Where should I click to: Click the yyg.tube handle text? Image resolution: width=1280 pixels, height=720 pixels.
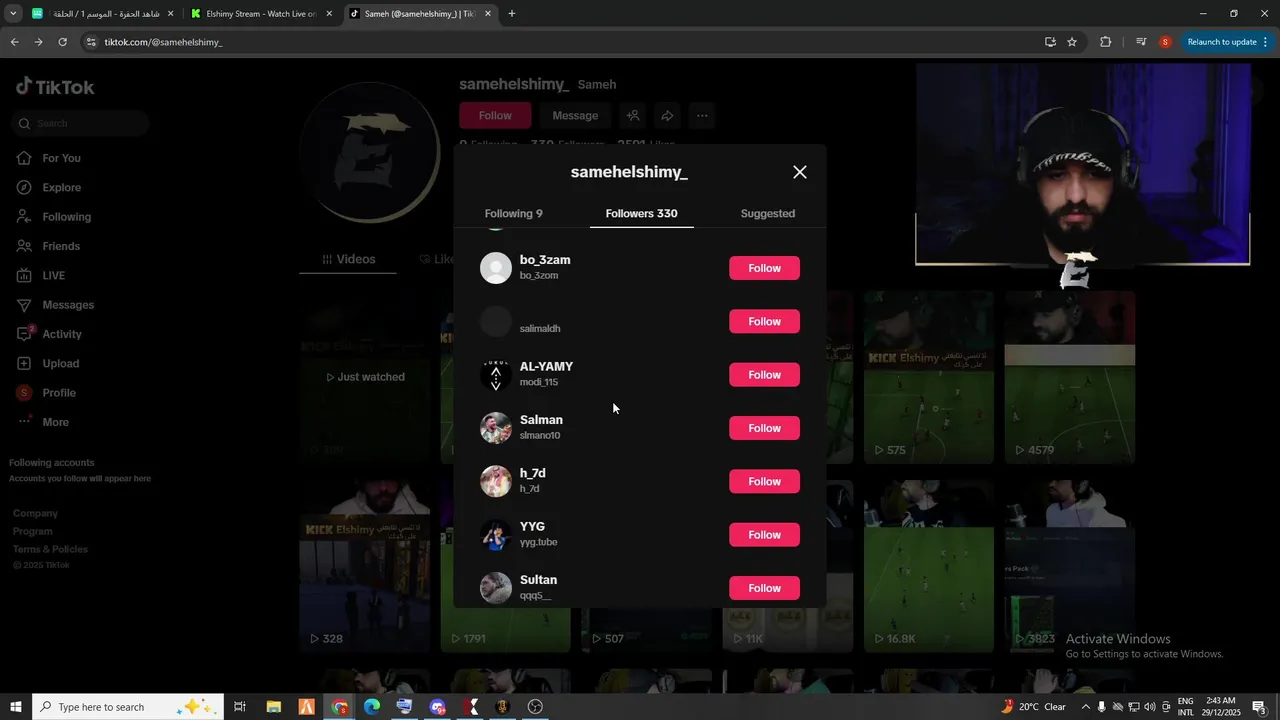coord(539,542)
